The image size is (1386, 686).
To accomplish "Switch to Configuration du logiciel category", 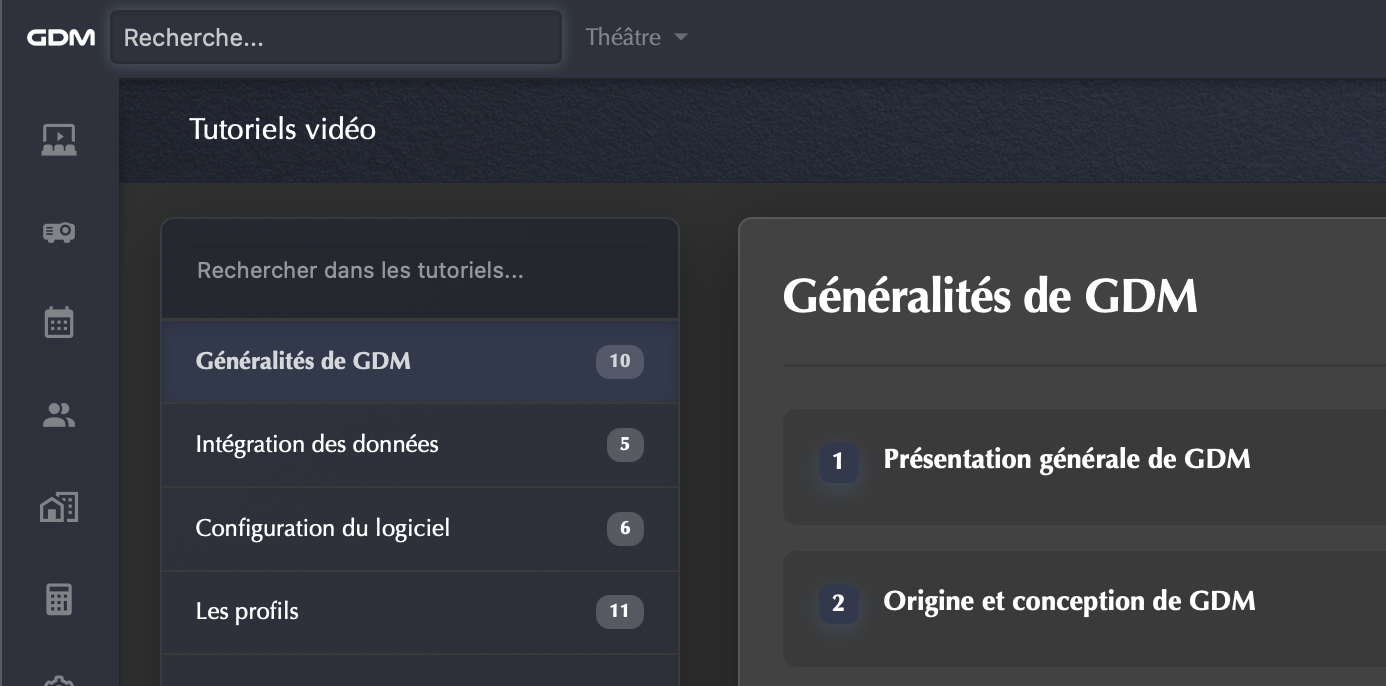I will pos(322,528).
